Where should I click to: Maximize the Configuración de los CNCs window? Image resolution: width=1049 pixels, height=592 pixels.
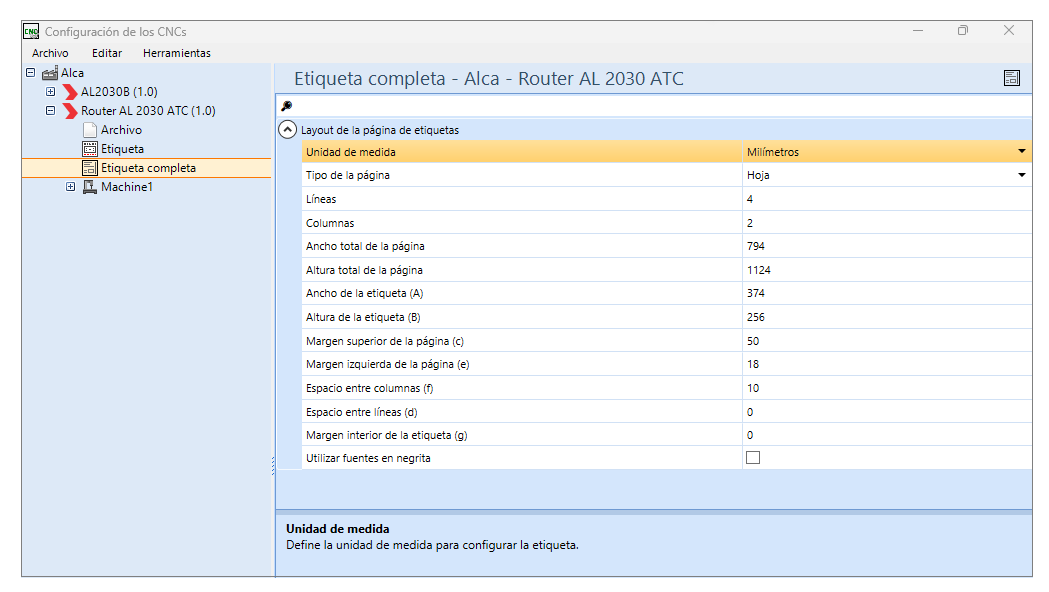963,30
